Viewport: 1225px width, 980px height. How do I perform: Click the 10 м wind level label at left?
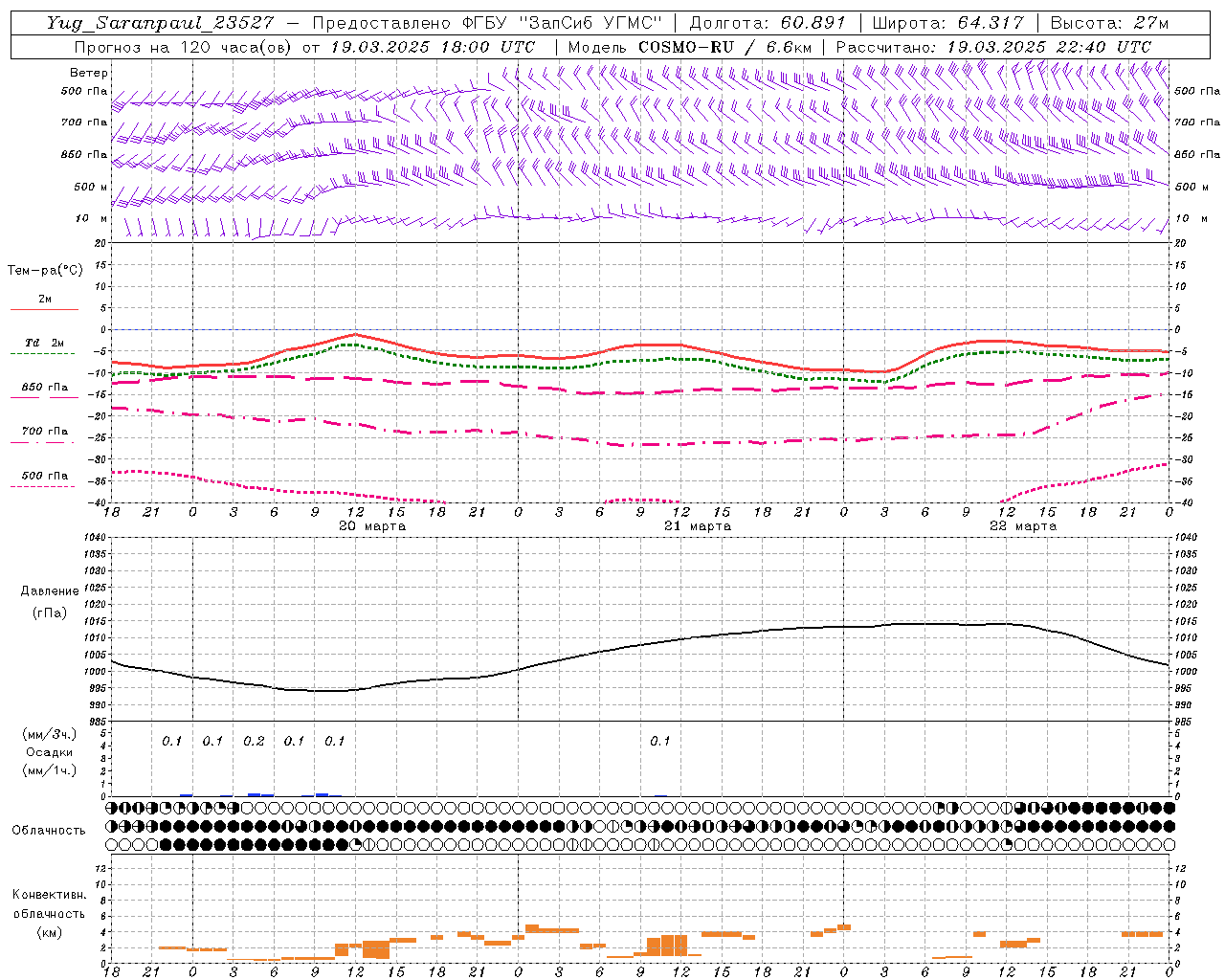92,219
